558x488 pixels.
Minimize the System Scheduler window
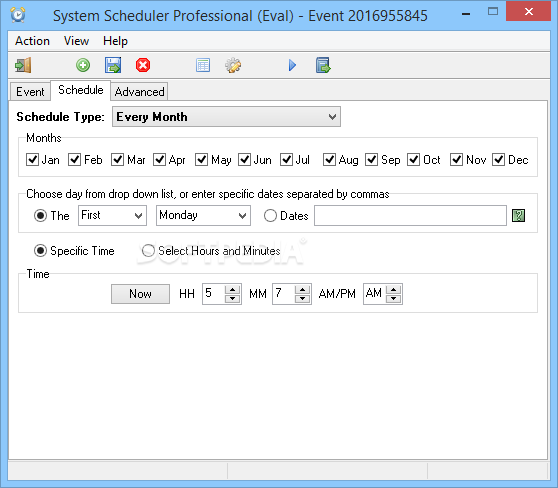pyautogui.click(x=466, y=13)
